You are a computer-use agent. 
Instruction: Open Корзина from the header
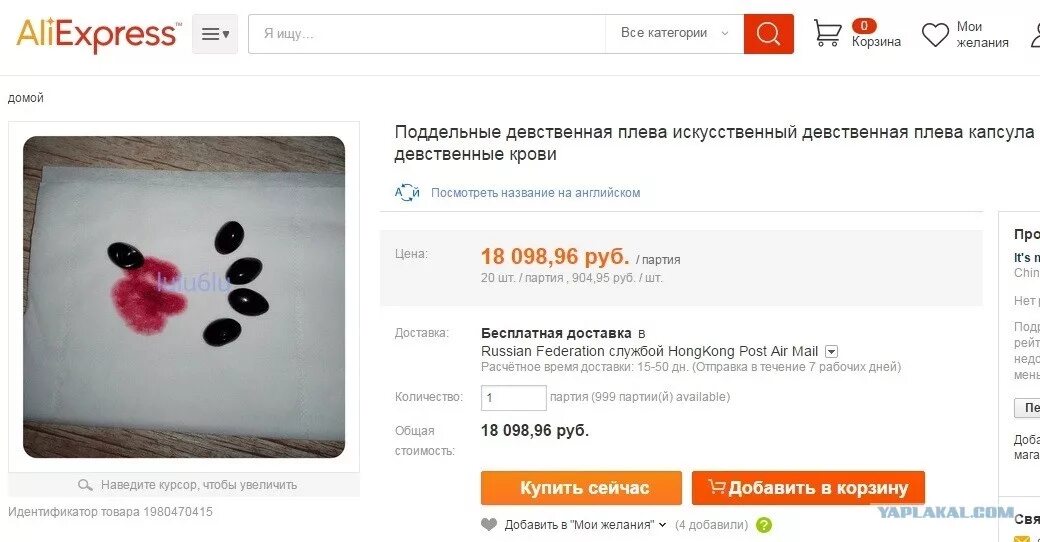[876, 41]
